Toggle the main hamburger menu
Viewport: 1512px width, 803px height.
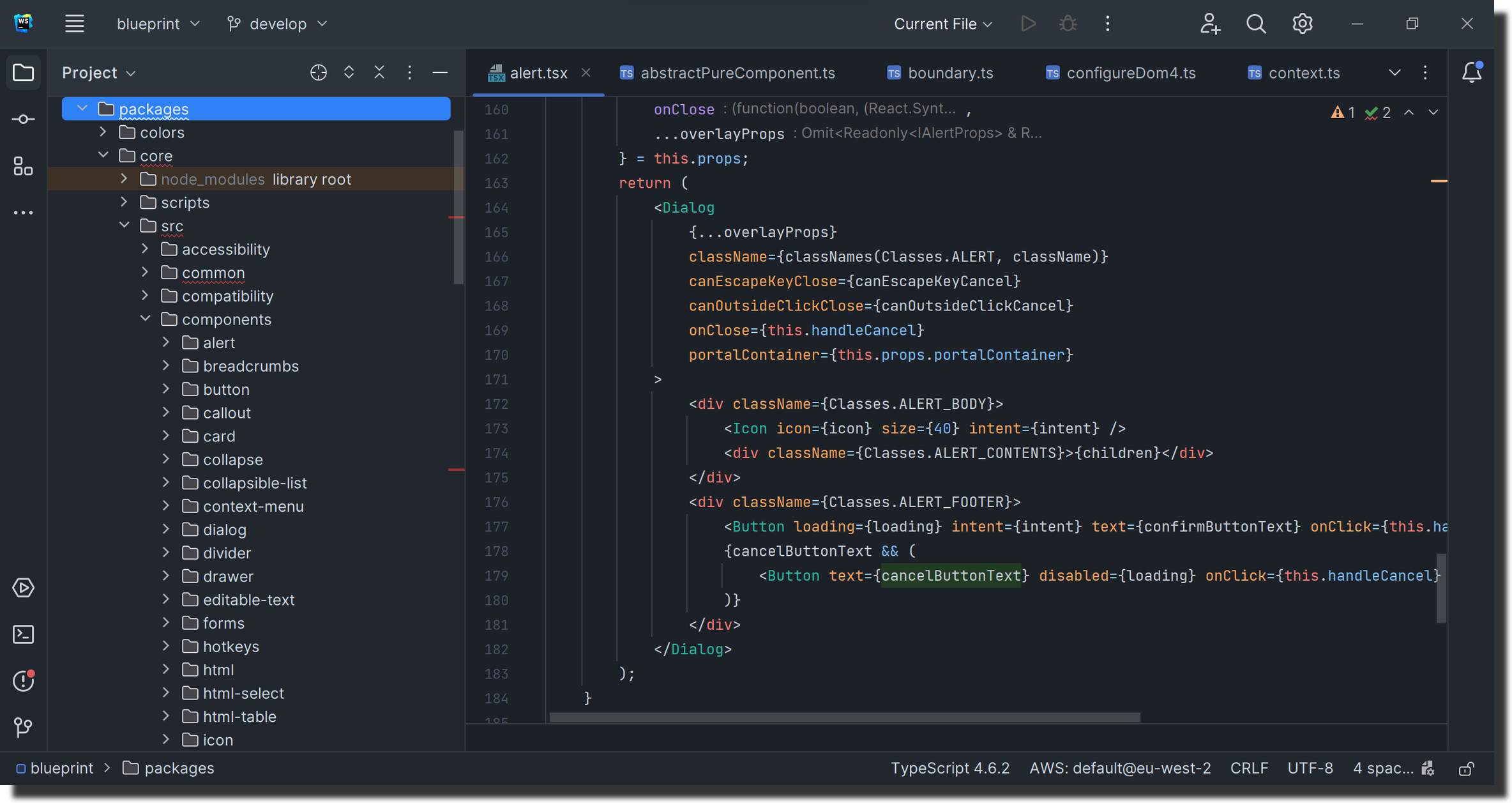coord(75,24)
